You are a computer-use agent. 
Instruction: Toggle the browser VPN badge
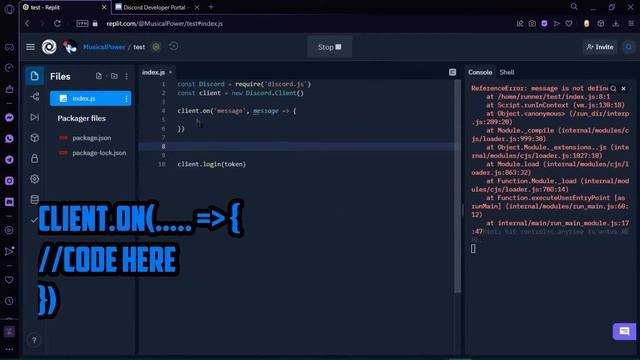coord(82,24)
